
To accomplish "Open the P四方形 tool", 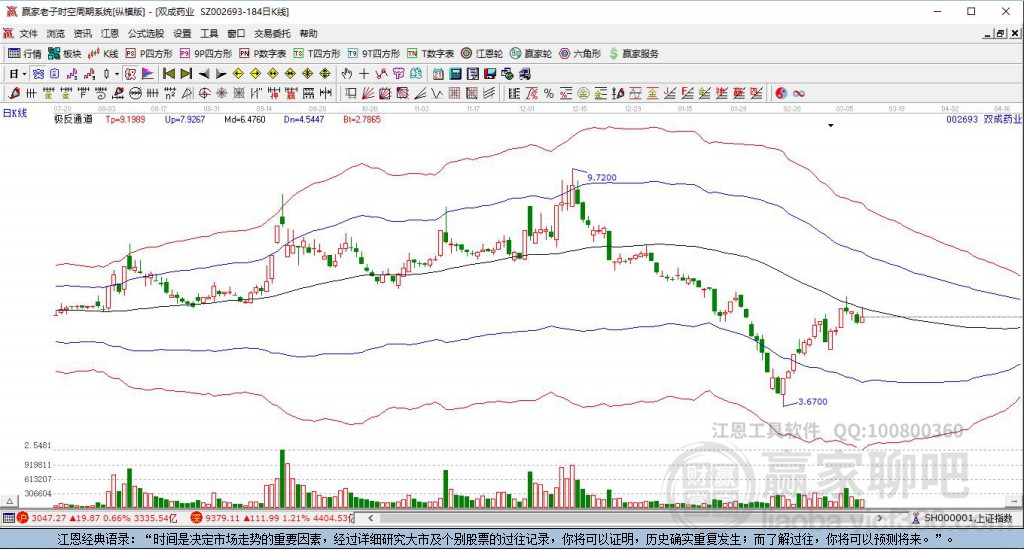I will point(149,54).
